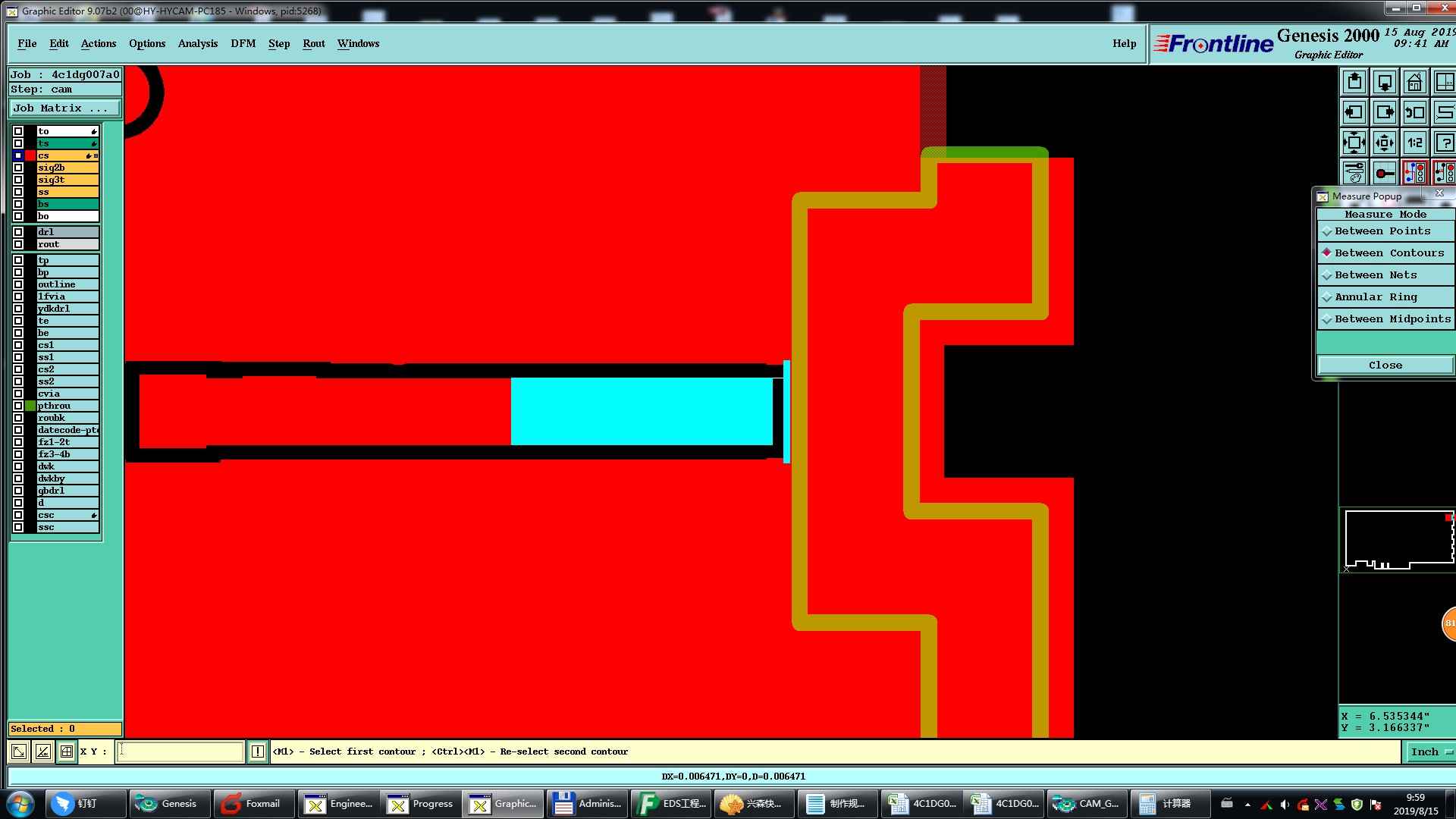1456x819 pixels.
Task: Toggle the checkbox for layer sig2b
Action: tap(18, 168)
